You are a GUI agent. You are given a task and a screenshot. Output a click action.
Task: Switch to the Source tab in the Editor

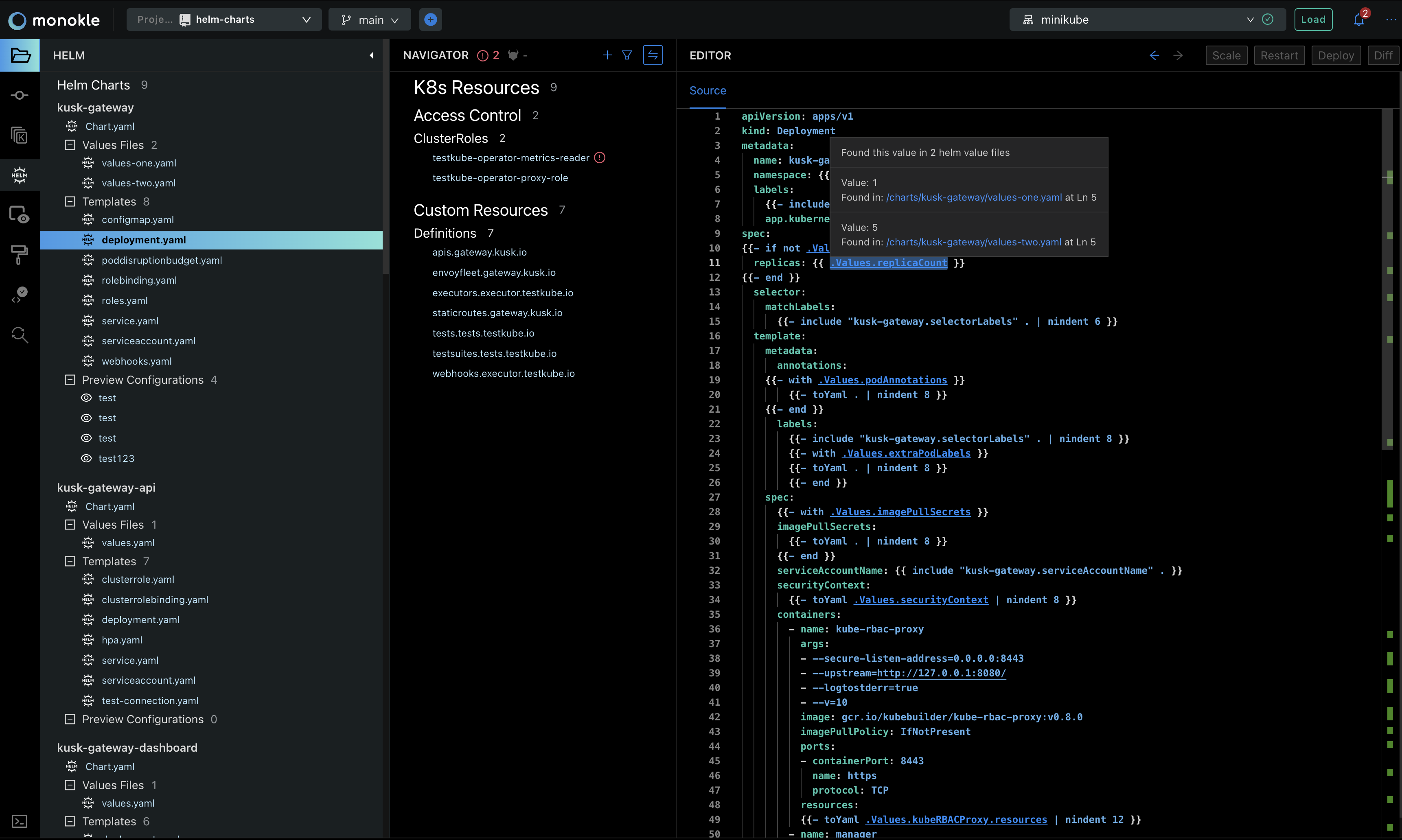(x=708, y=91)
